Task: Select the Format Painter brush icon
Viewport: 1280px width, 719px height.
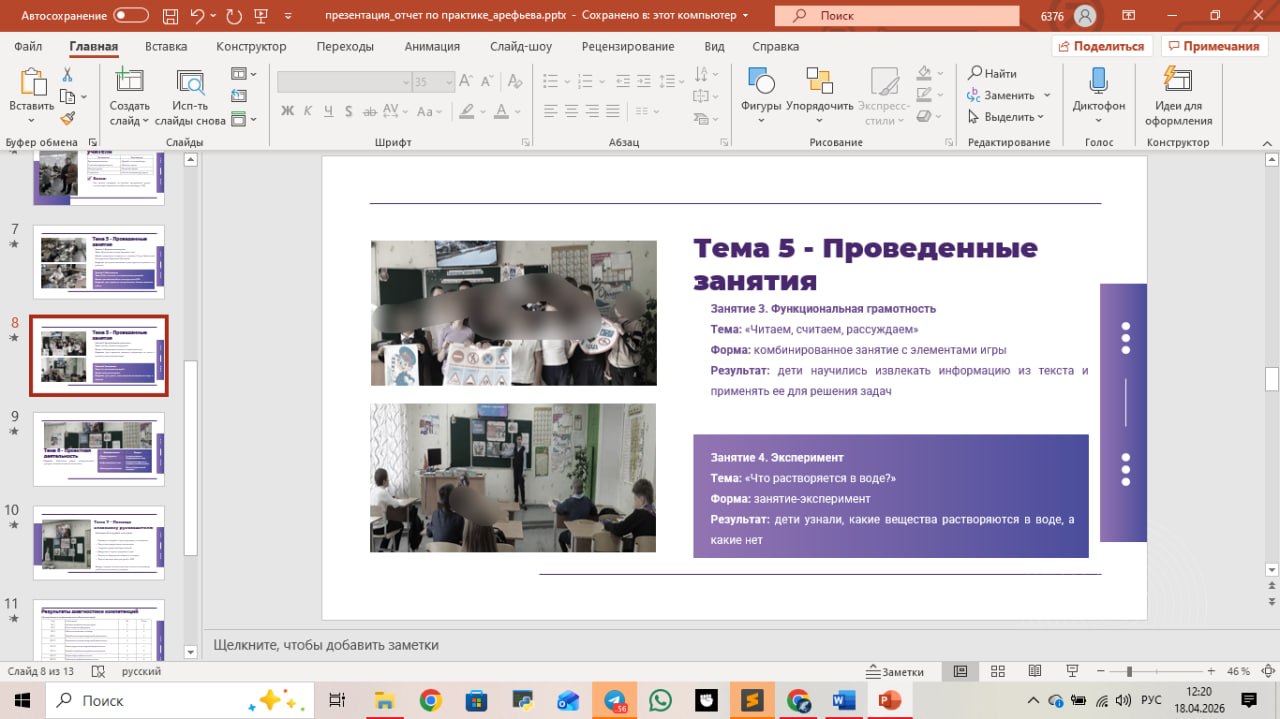Action: tap(67, 118)
